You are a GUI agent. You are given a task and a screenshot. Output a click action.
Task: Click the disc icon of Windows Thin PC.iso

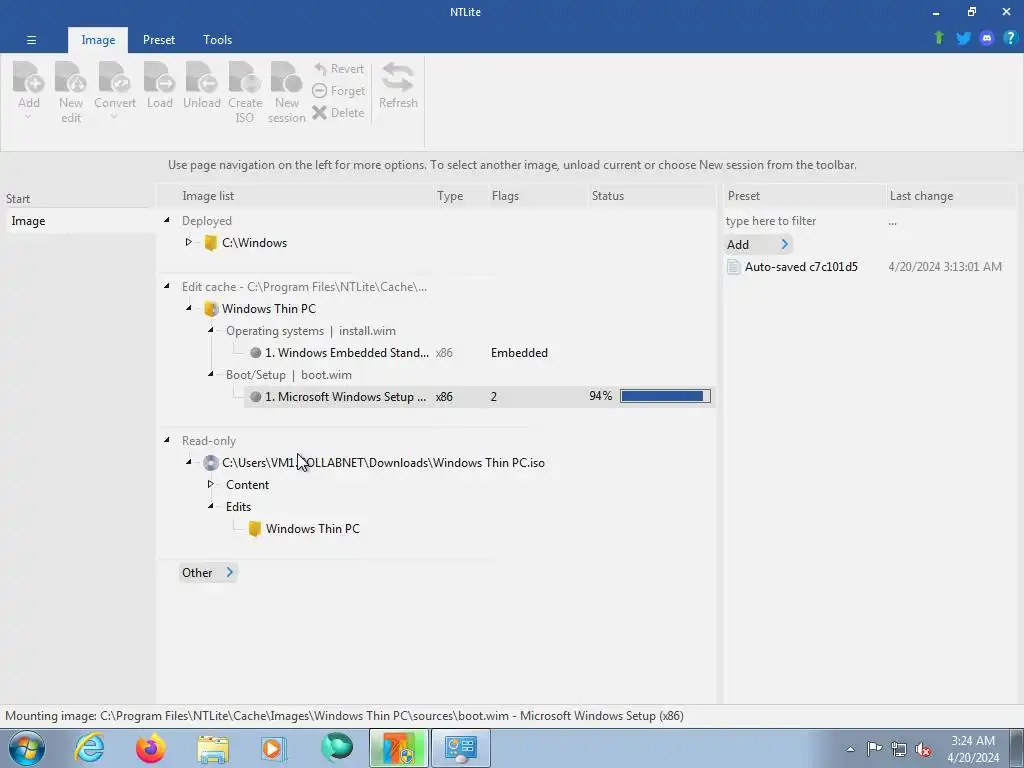point(210,463)
